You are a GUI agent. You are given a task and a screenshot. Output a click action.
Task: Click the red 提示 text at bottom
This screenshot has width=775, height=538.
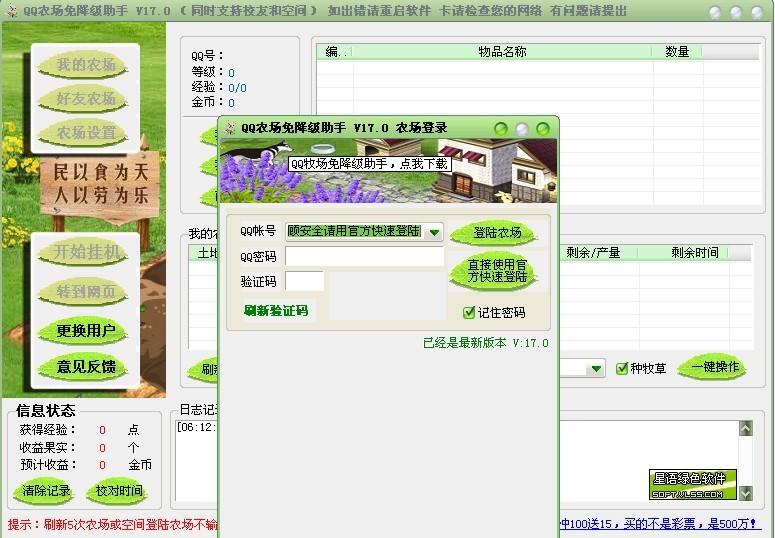click(x=113, y=524)
